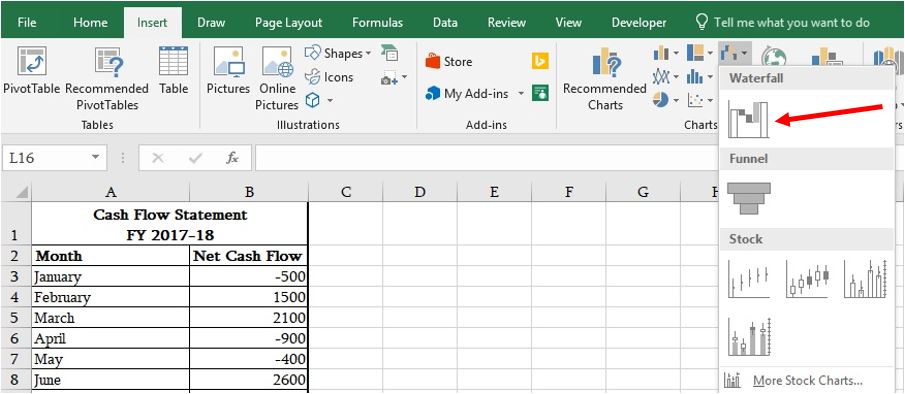Select column B header
This screenshot has height=394, width=905.
[249, 192]
